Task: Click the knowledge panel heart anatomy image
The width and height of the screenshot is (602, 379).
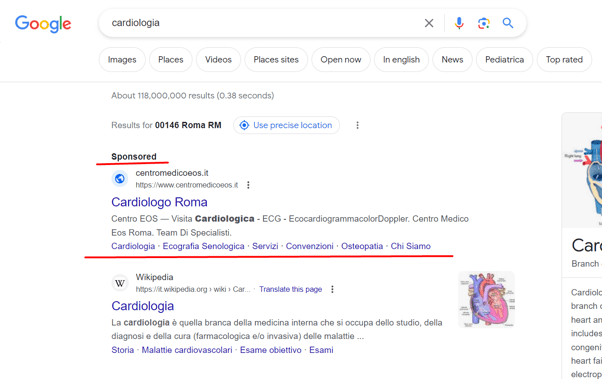Action: tap(582, 171)
